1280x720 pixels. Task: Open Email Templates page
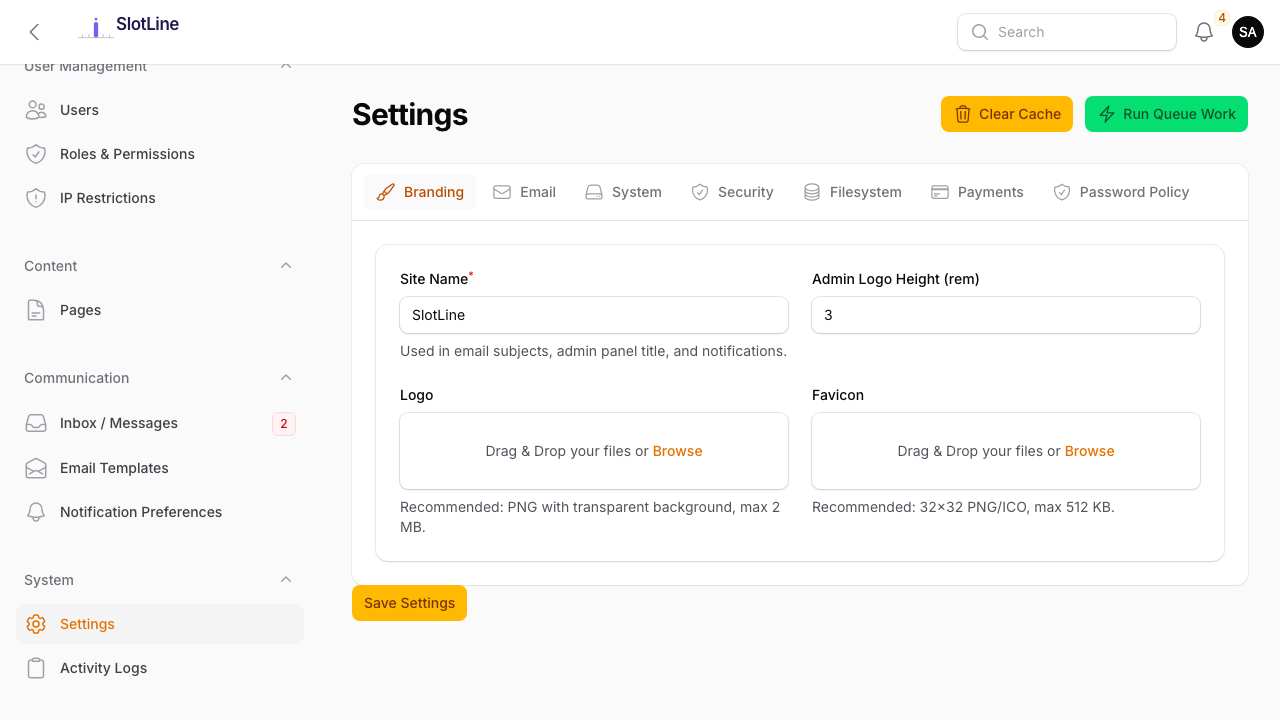(x=160, y=468)
